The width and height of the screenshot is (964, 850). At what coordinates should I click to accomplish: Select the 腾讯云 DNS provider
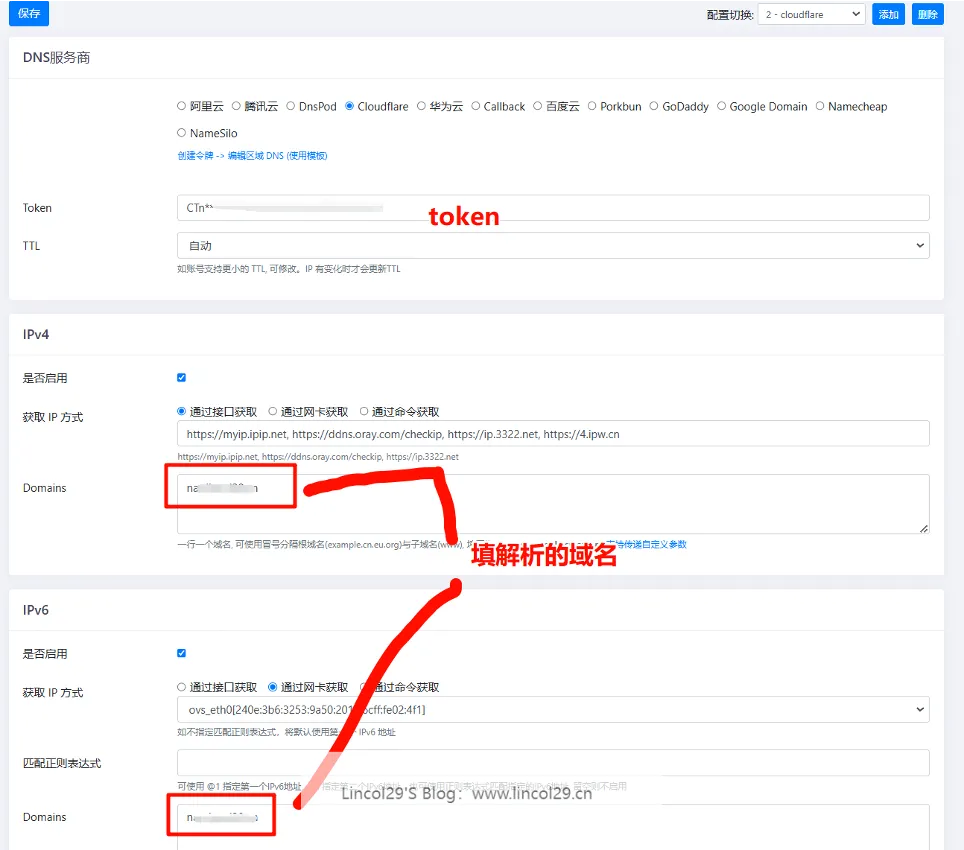click(x=236, y=106)
